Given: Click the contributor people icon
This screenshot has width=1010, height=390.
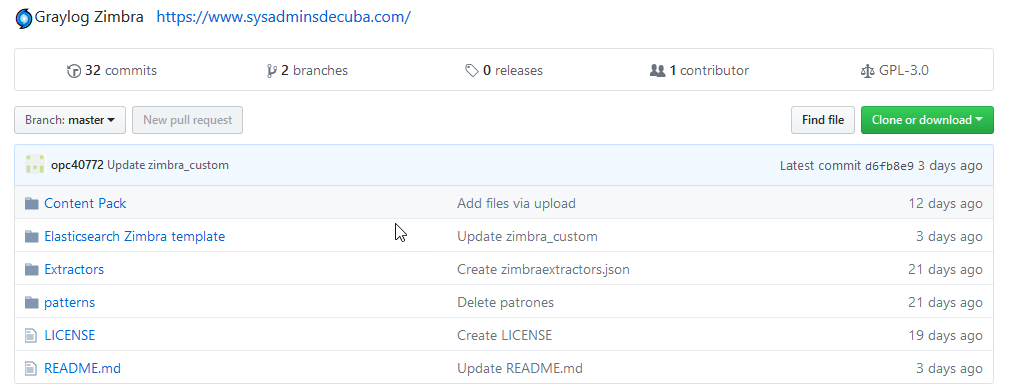Looking at the screenshot, I should click(x=657, y=71).
